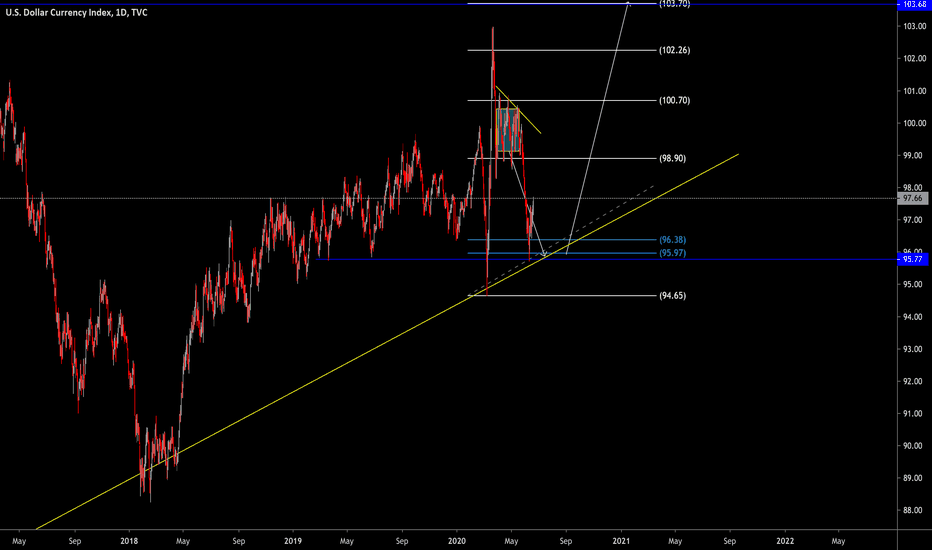932x550 pixels.
Task: Click the May label right after 2019
Action: 347,541
